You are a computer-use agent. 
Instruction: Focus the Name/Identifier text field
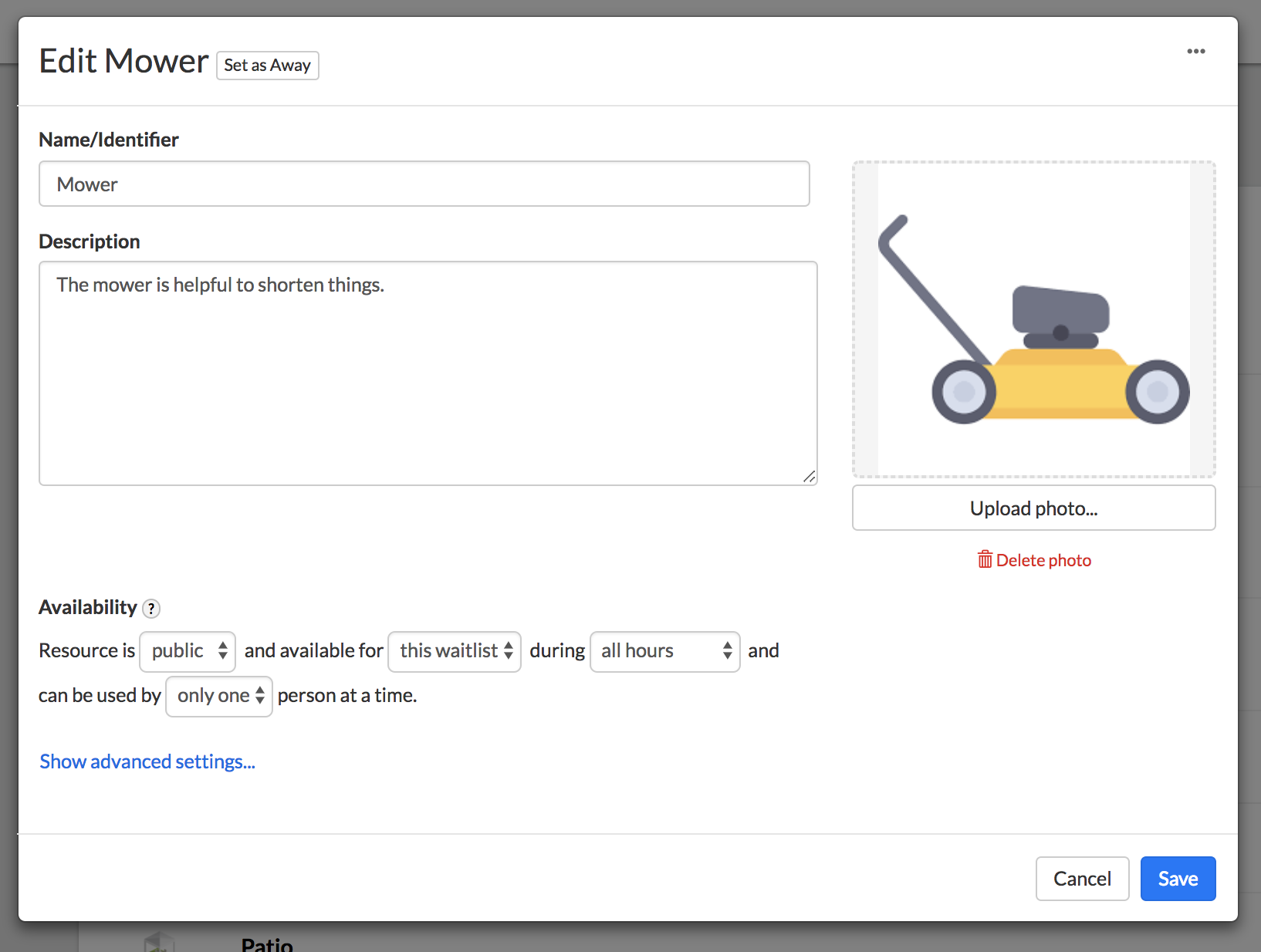pos(424,184)
